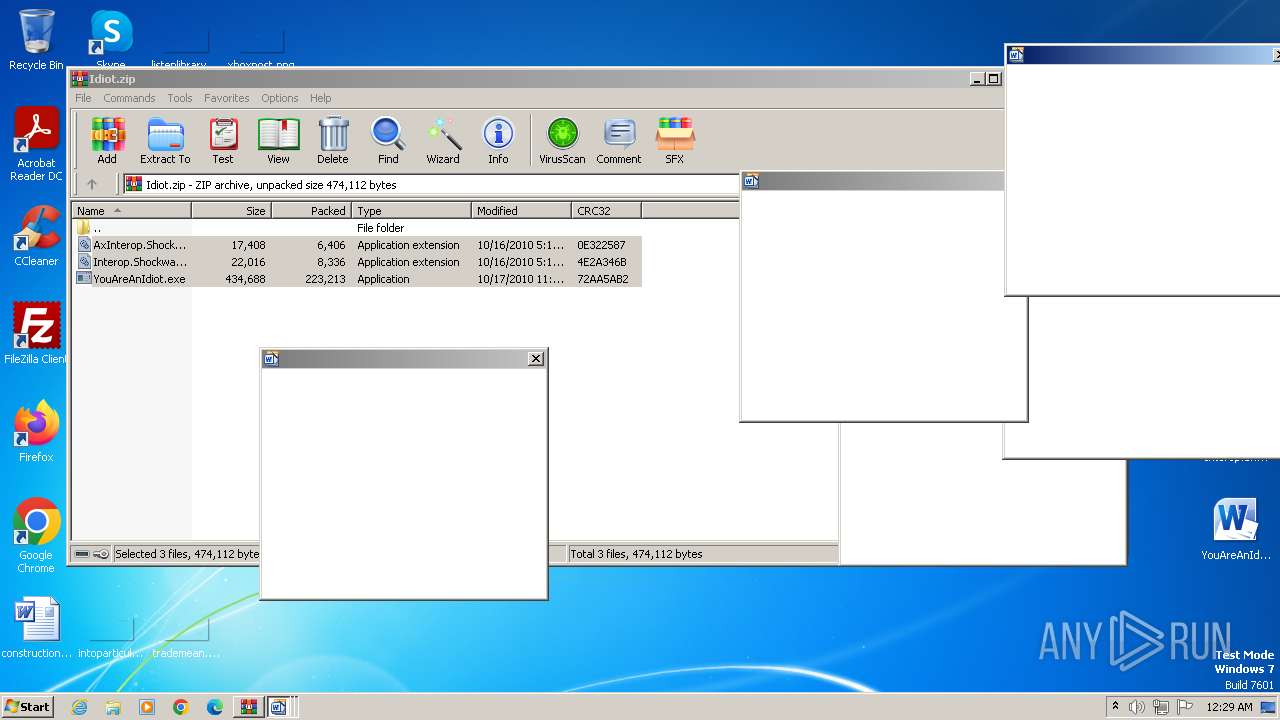Viewport: 1280px width, 720px height.
Task: Click the Find magnifier icon
Action: pos(388,140)
